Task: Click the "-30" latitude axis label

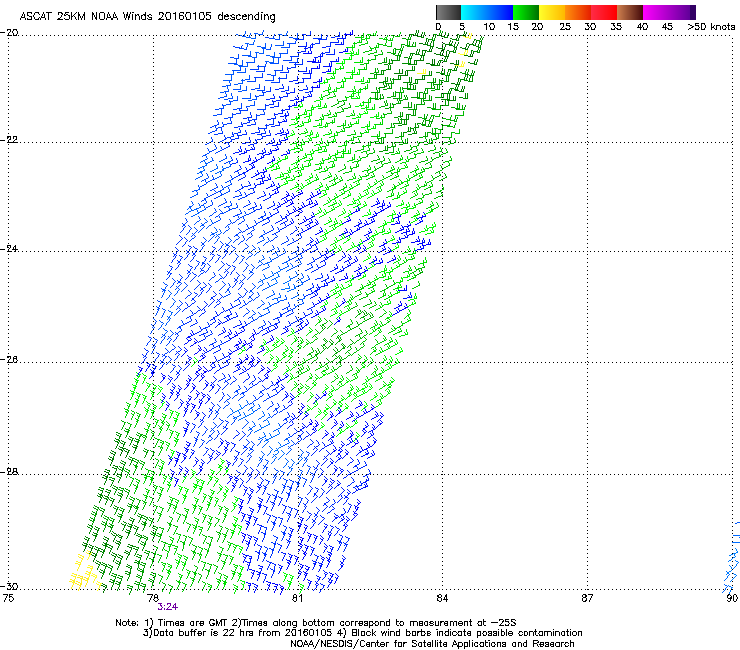Action: click(x=9, y=586)
